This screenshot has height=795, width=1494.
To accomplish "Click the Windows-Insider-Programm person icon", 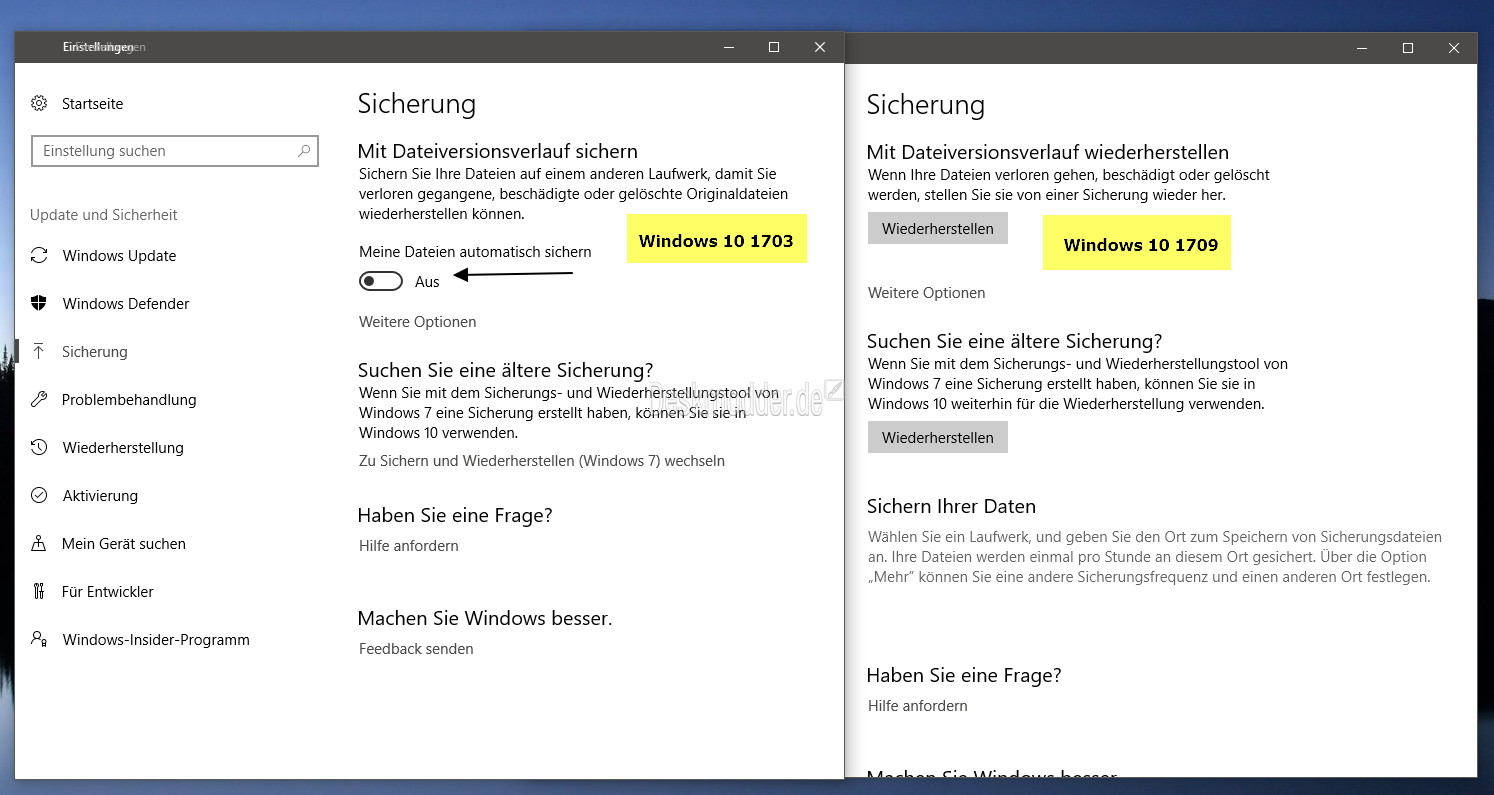I will pyautogui.click(x=39, y=639).
